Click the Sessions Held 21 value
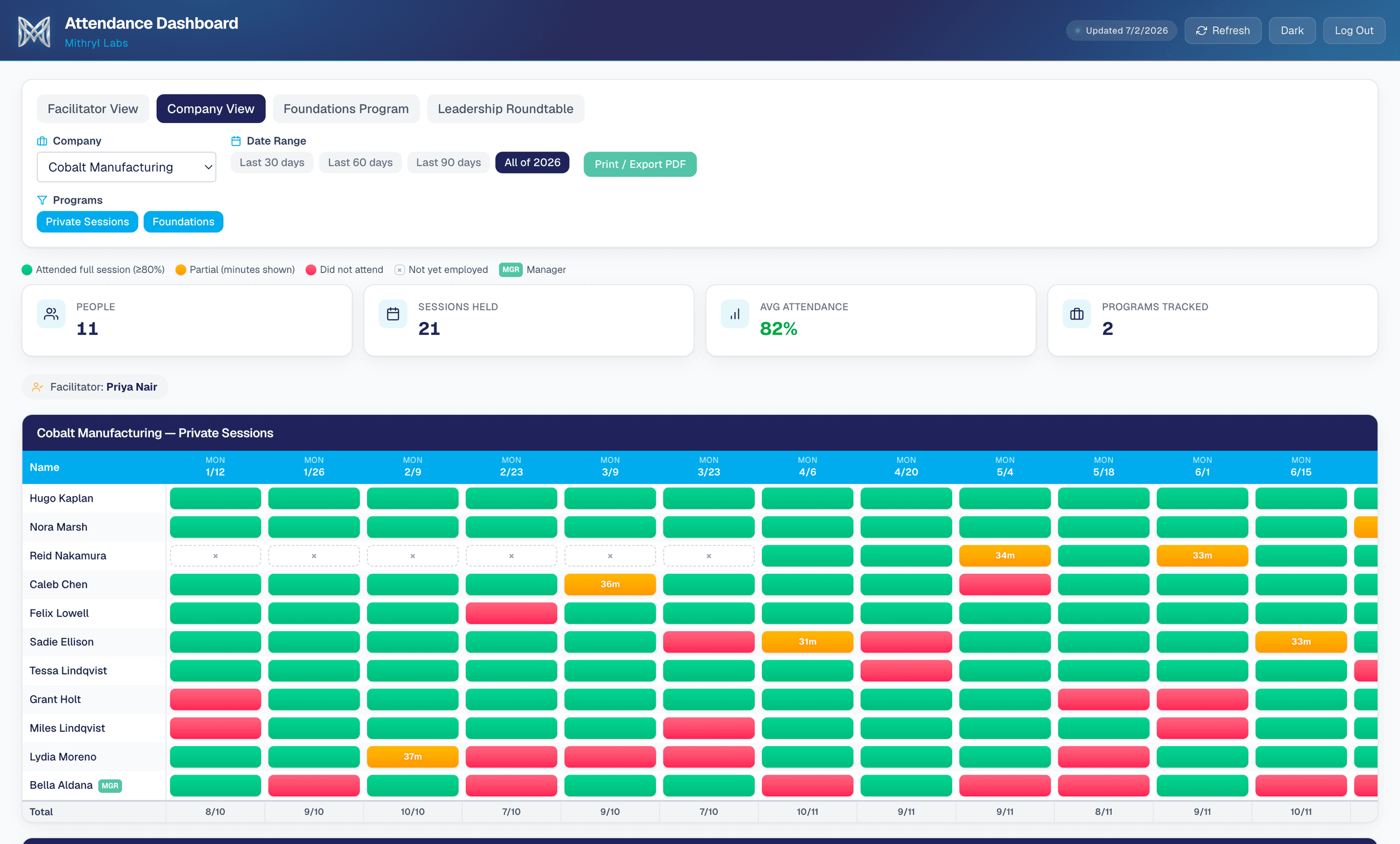The width and height of the screenshot is (1400, 844). coord(429,329)
